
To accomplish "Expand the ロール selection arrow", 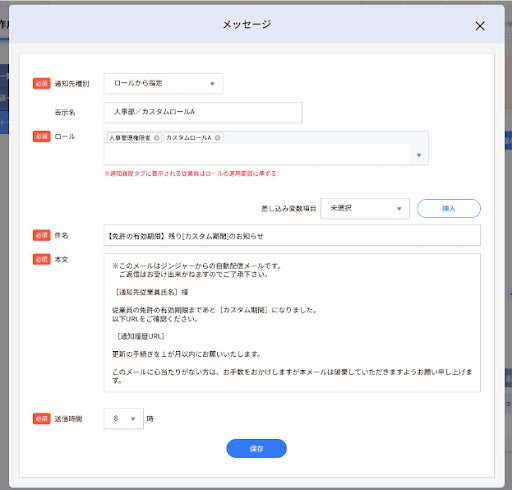I will click(x=419, y=155).
